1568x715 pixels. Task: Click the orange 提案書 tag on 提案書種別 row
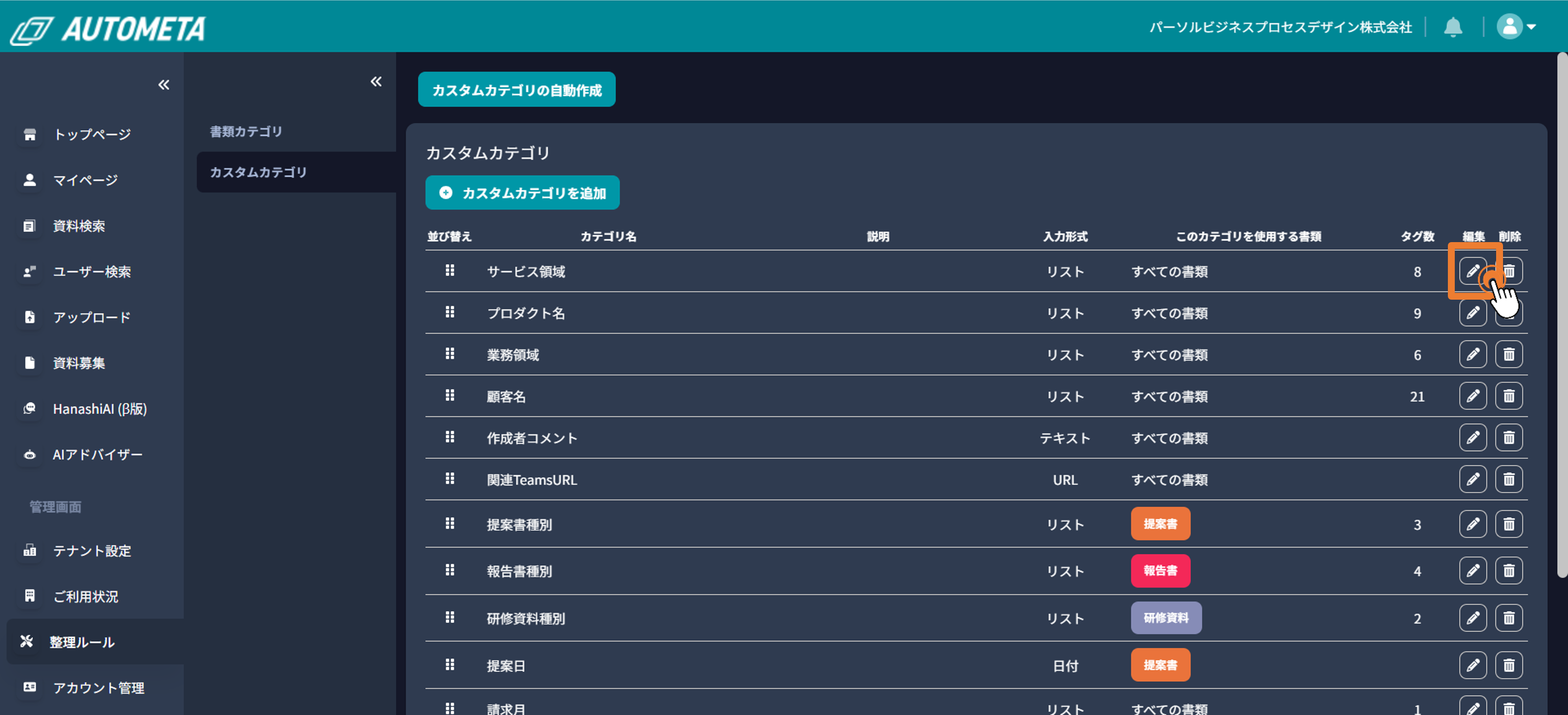[1160, 524]
